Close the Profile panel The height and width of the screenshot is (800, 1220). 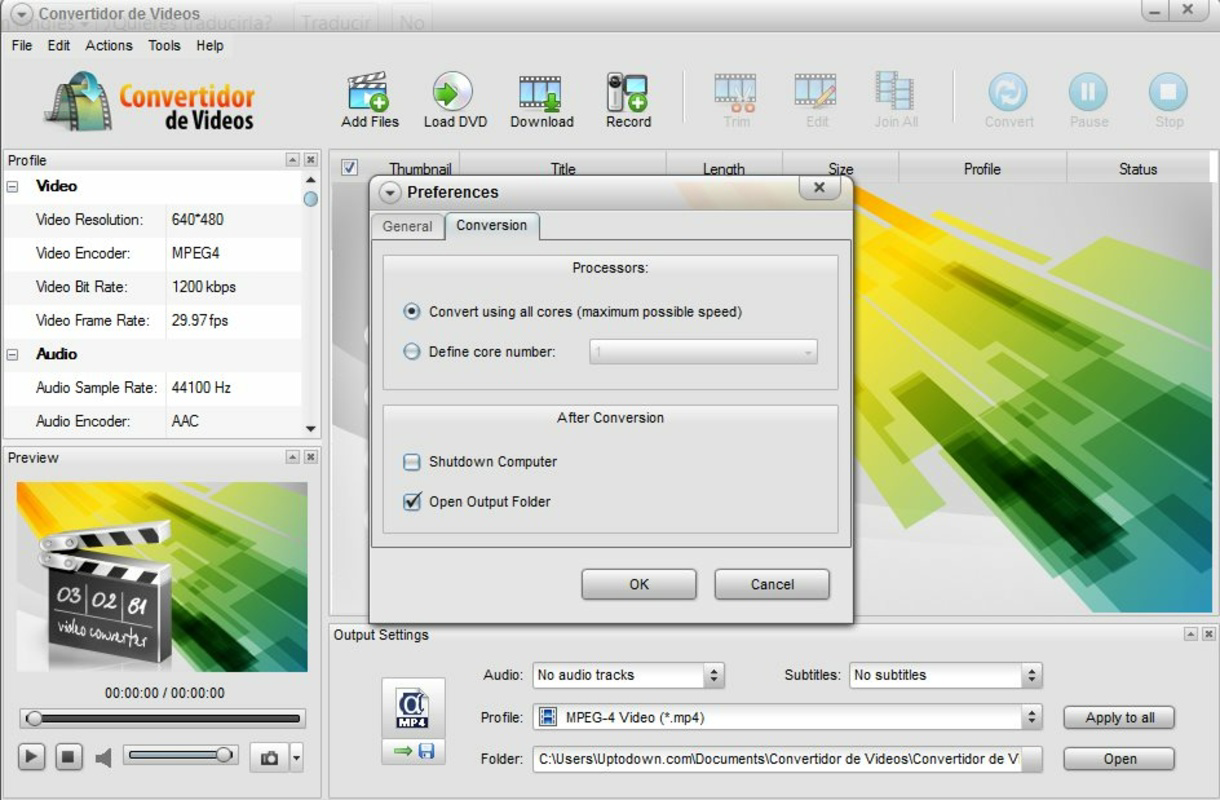tap(311, 160)
